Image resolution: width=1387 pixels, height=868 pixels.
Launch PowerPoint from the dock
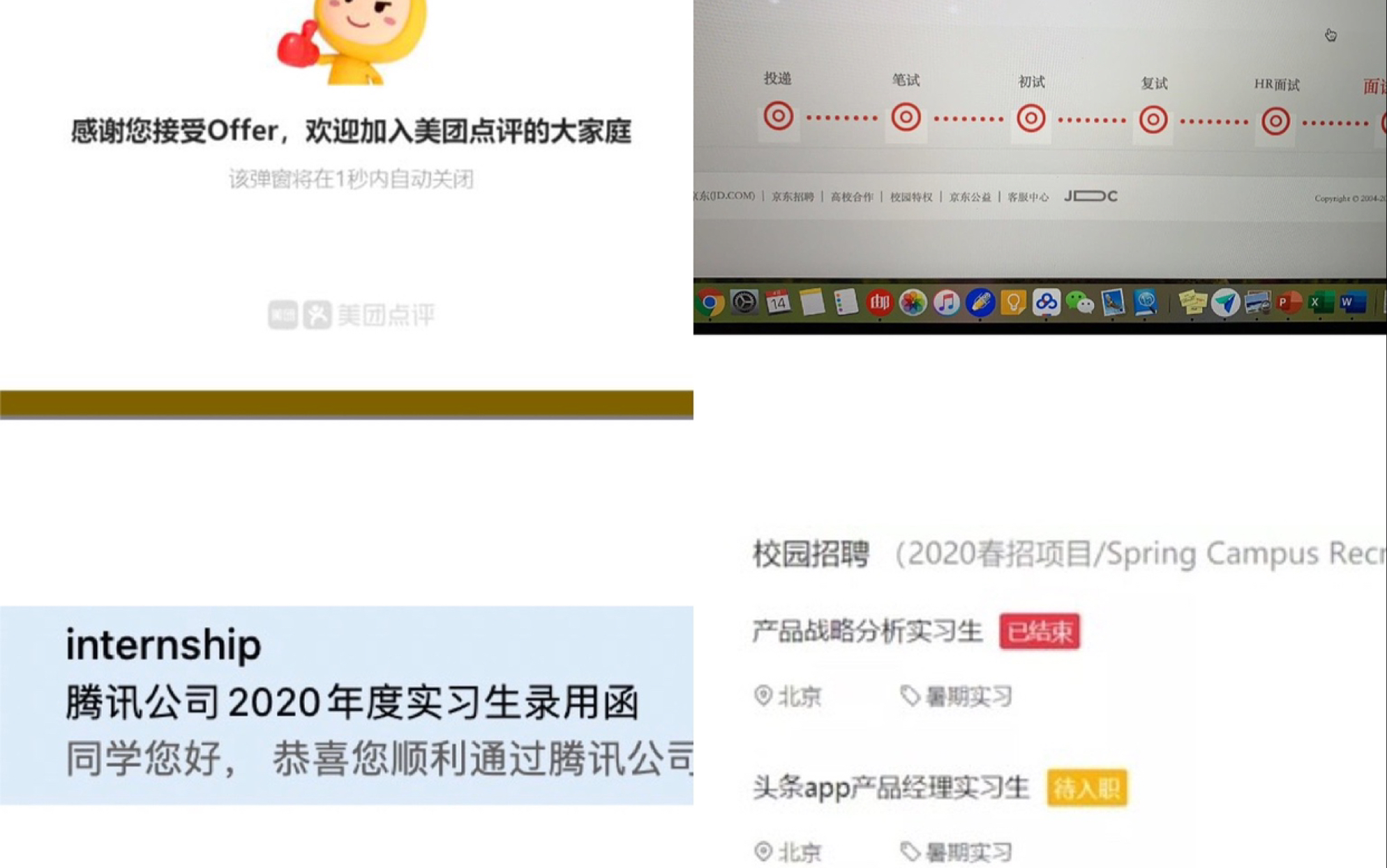coord(1289,303)
